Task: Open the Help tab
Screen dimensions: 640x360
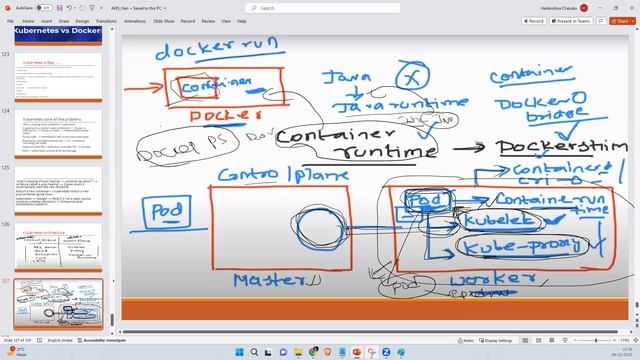Action: [242, 21]
